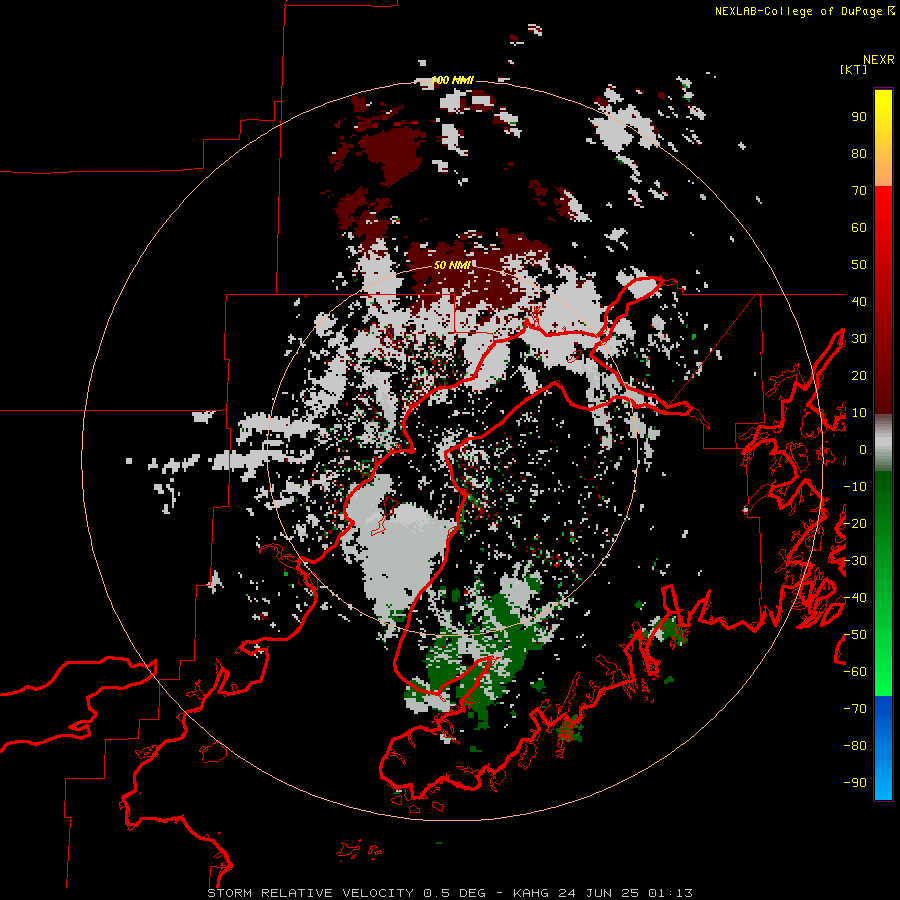
Task: Click the 30 value on velocity scale
Action: click(859, 339)
